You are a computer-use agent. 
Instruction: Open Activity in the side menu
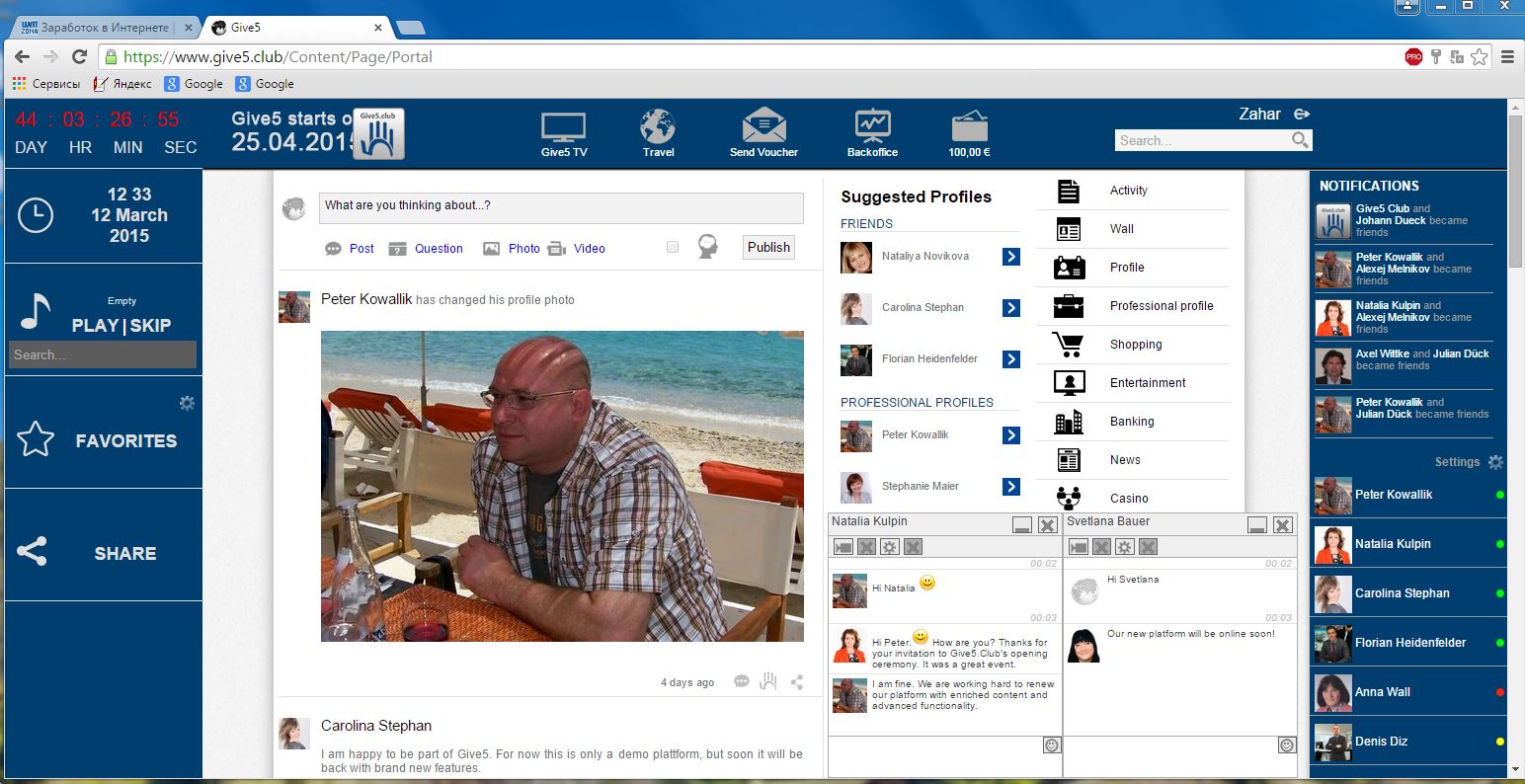click(x=1132, y=191)
